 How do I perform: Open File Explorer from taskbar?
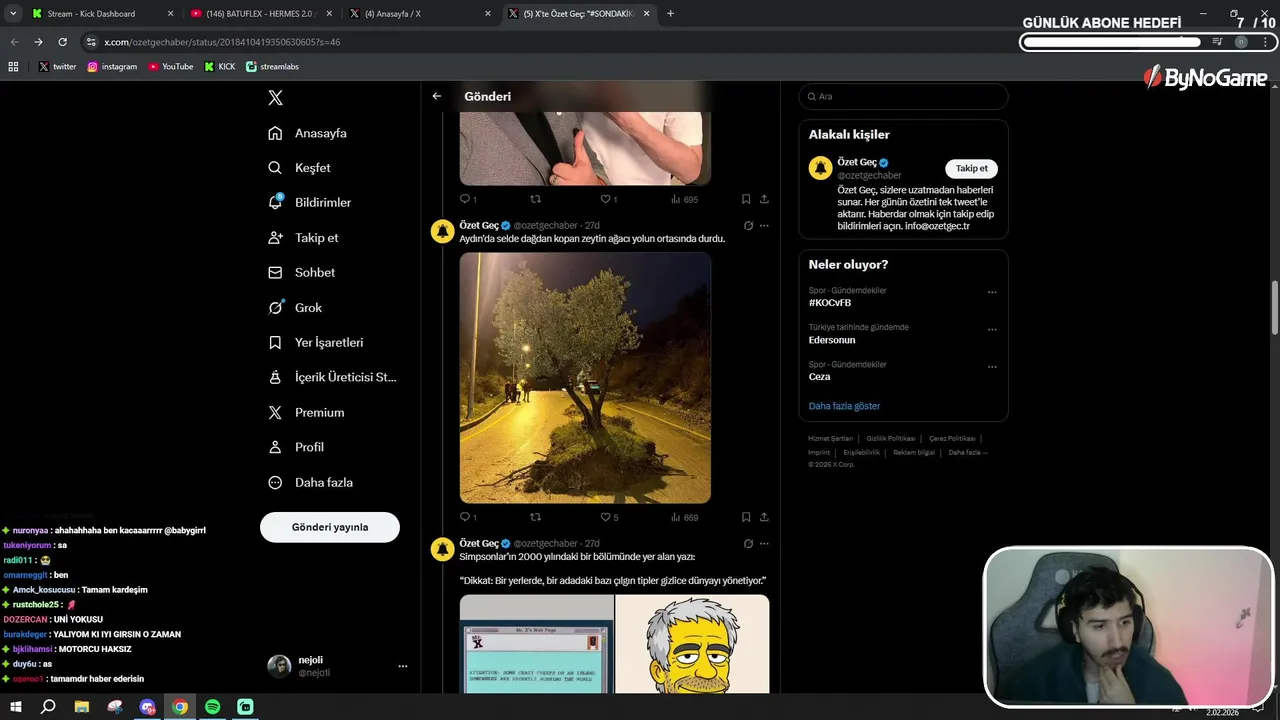(x=82, y=707)
